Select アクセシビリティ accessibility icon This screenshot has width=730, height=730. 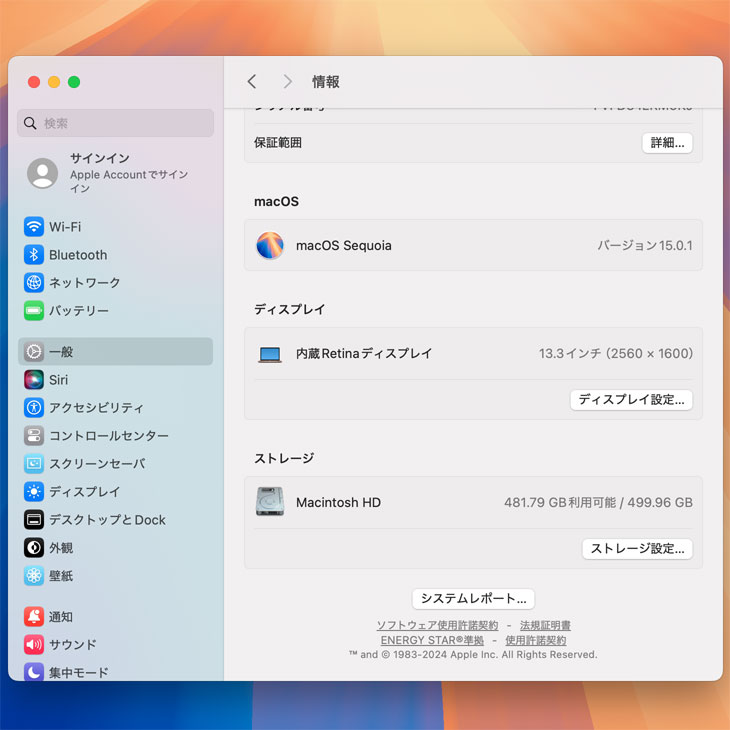tap(34, 408)
